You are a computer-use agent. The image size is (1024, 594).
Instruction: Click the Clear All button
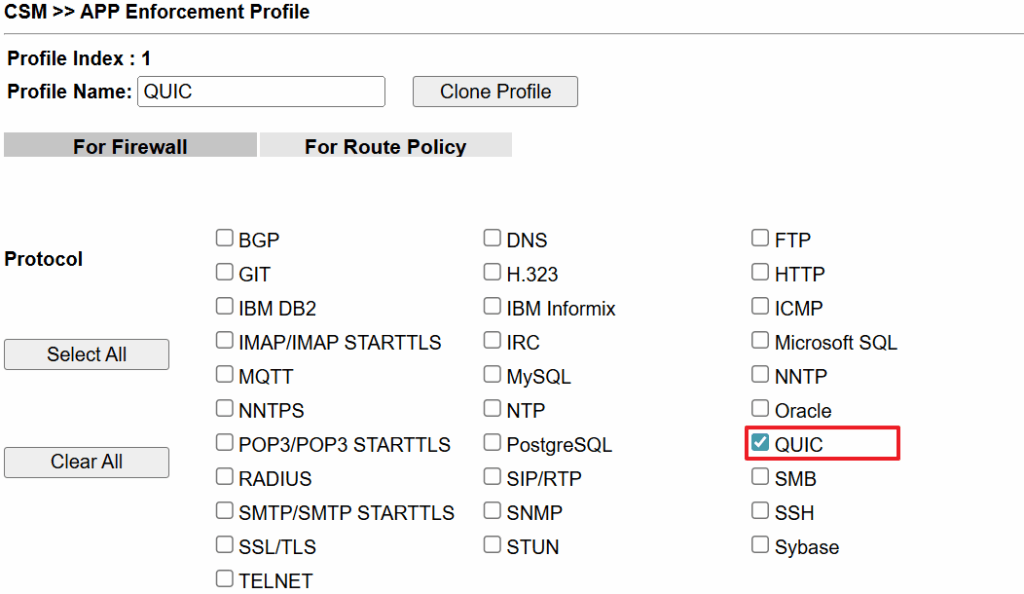[x=87, y=462]
